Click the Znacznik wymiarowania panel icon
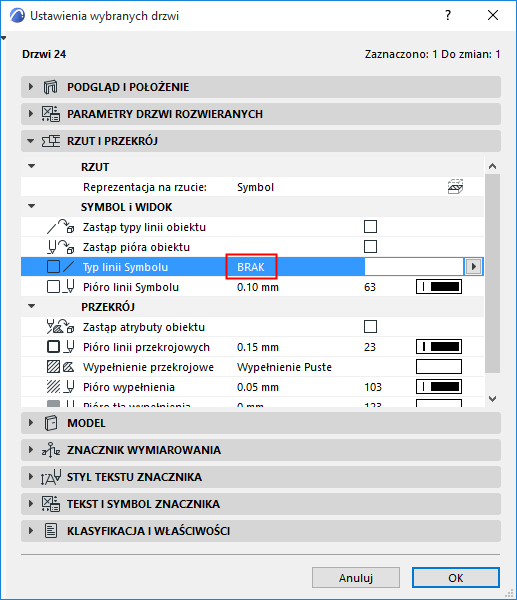Image resolution: width=517 pixels, height=600 pixels. (x=51, y=450)
